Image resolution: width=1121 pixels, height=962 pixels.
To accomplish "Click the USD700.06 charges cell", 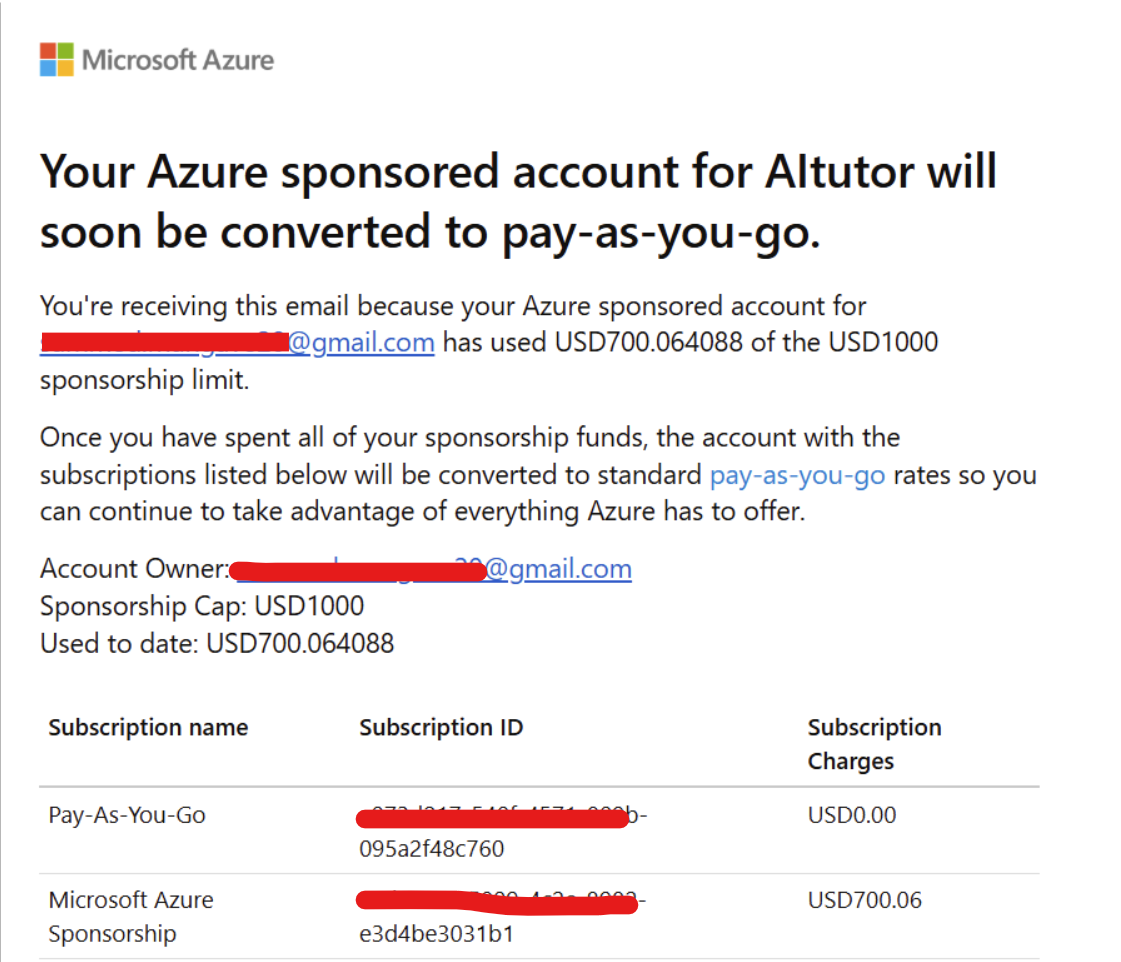I will [865, 900].
